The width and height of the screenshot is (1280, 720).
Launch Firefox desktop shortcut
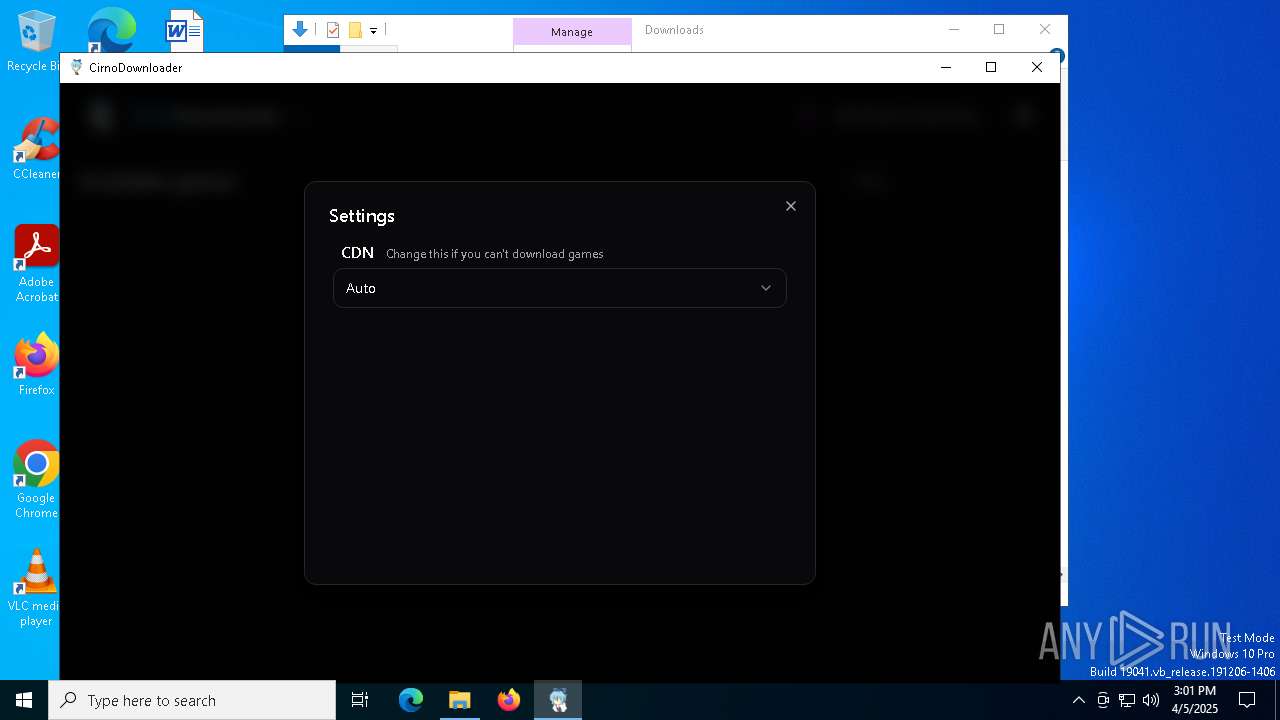[36, 365]
